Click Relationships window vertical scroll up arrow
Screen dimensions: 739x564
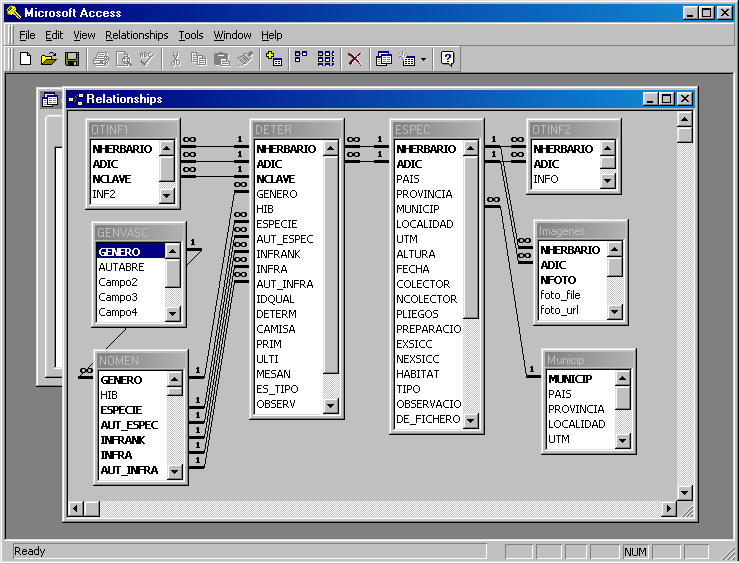click(685, 119)
